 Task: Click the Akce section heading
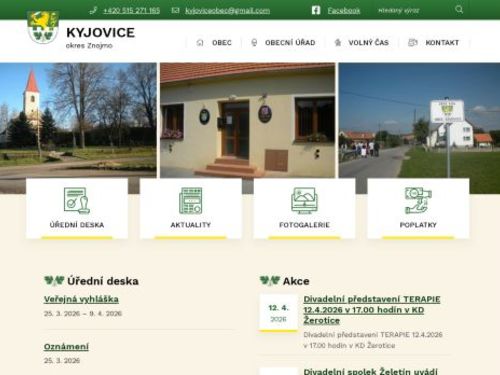[296, 281]
